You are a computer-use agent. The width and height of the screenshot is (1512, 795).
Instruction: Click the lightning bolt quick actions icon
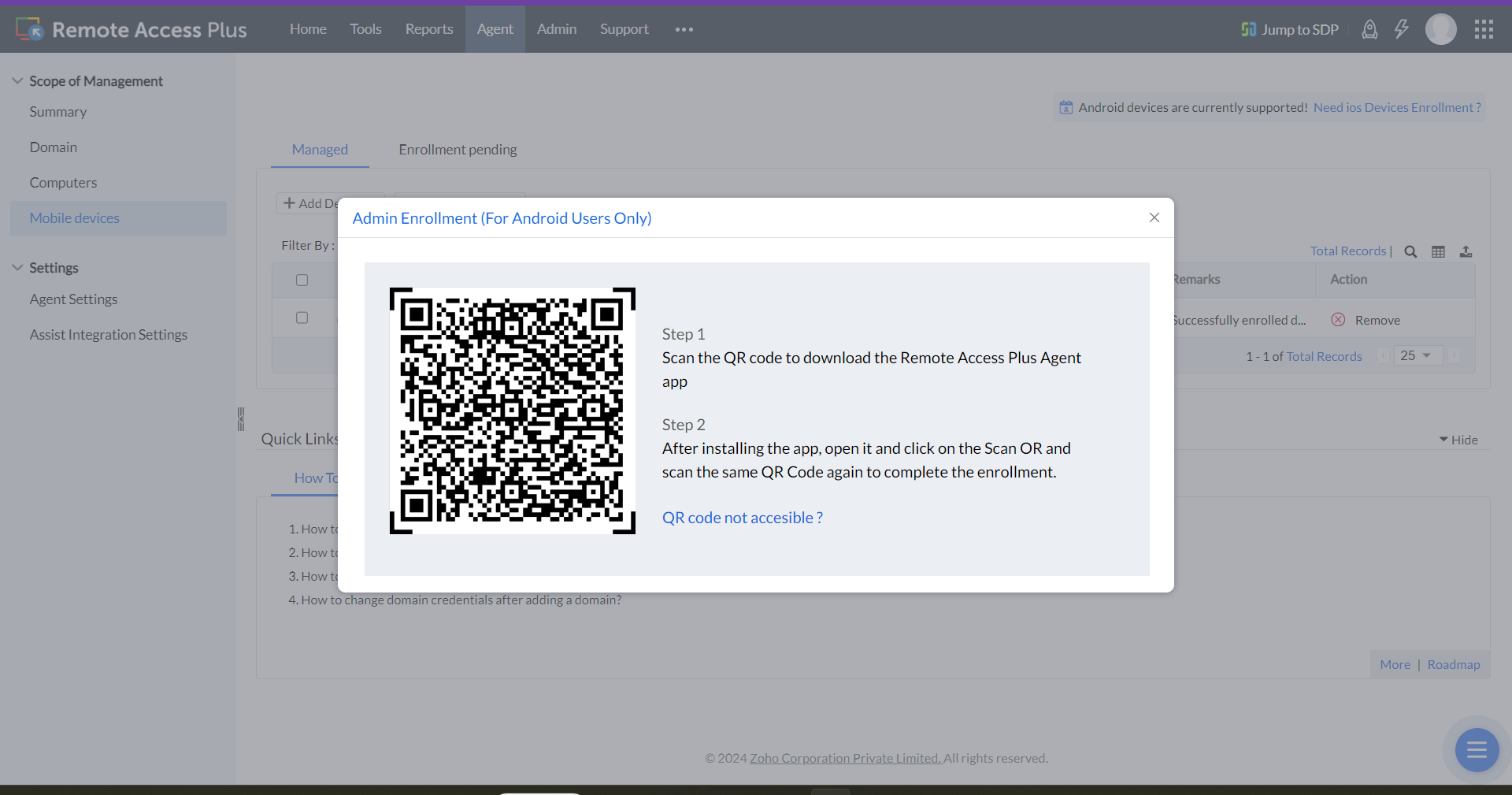tap(1402, 29)
